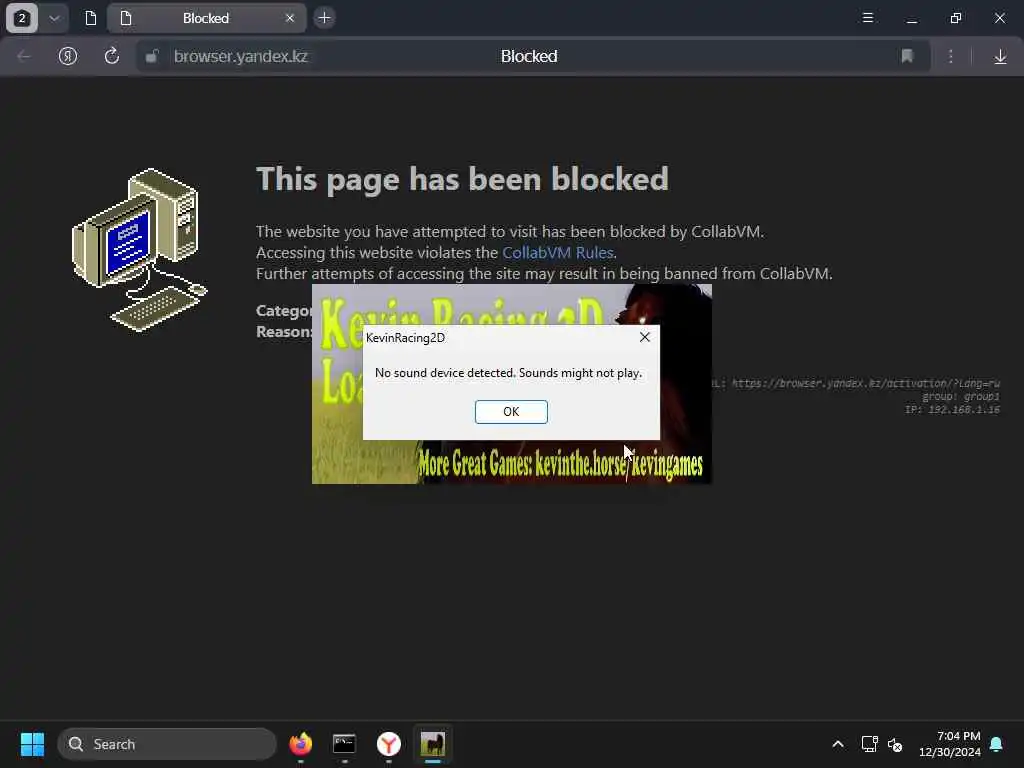Switch to the Blocked tab
The image size is (1024, 768).
[x=206, y=18]
